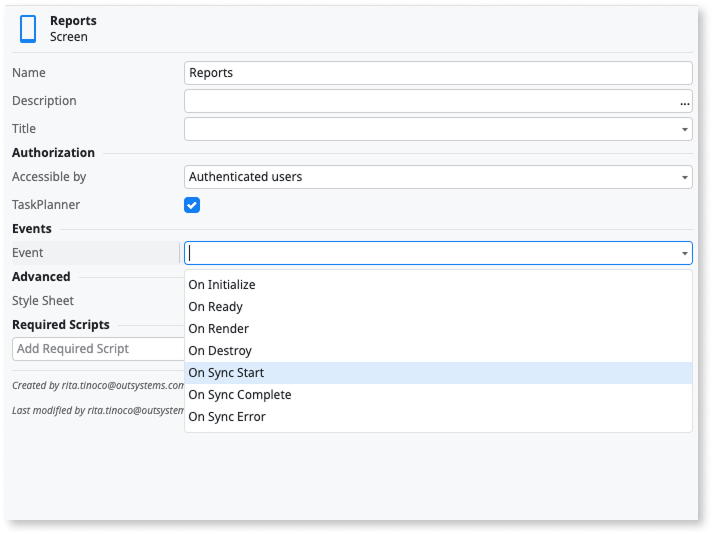Click the TaskPlanner label
This screenshot has width=713, height=535.
[46, 205]
